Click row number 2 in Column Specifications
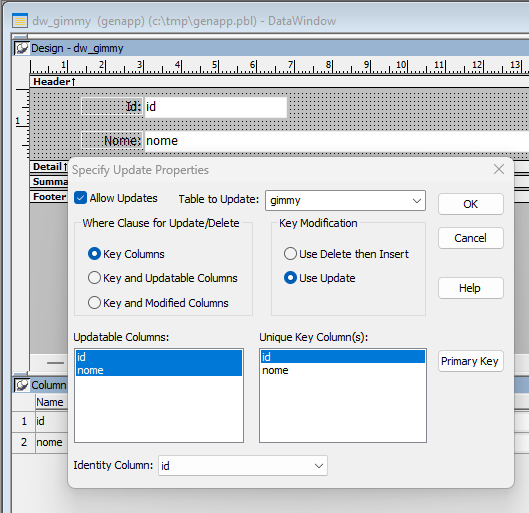 pos(24,442)
